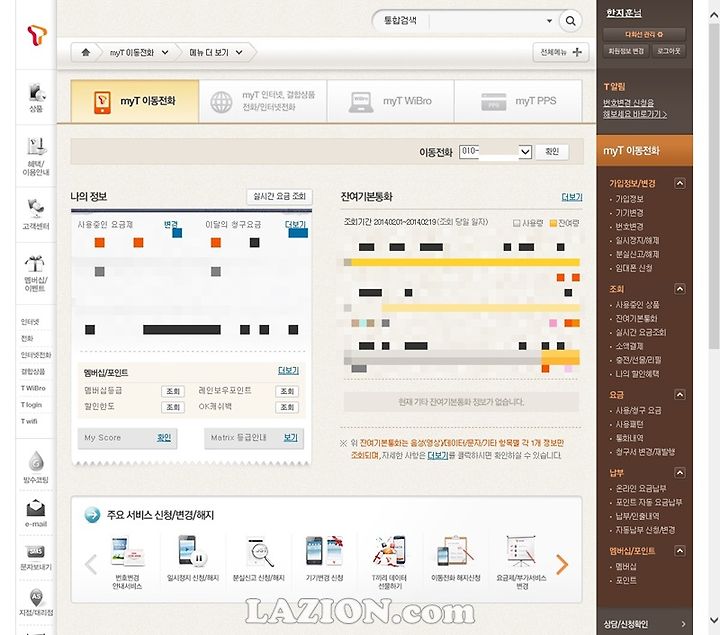Viewport: 720px width, 635px height.
Task: Open 더보기 link for 멤버십/포인트
Action: 288,371
